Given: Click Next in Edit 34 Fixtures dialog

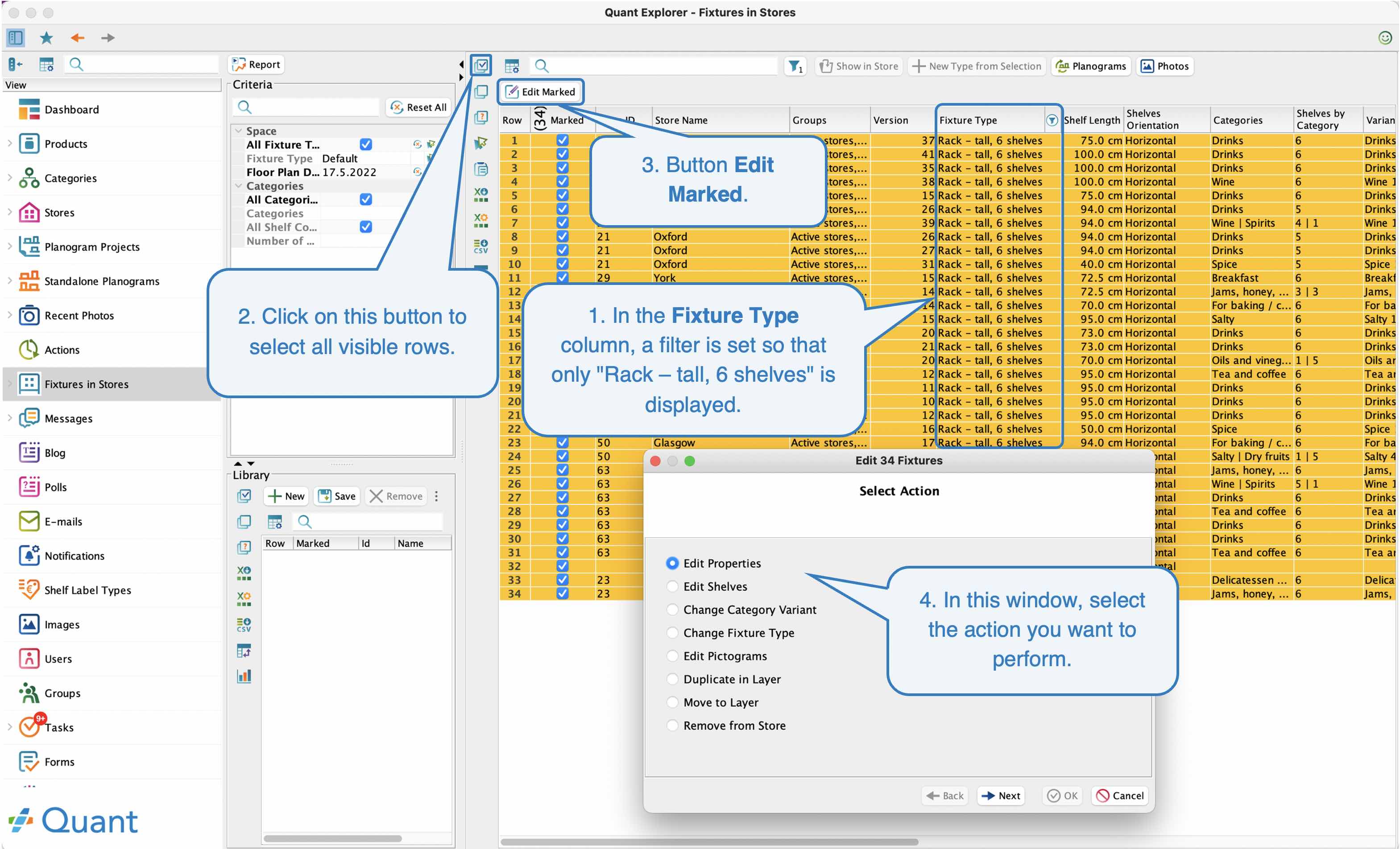Looking at the screenshot, I should 1001,795.
